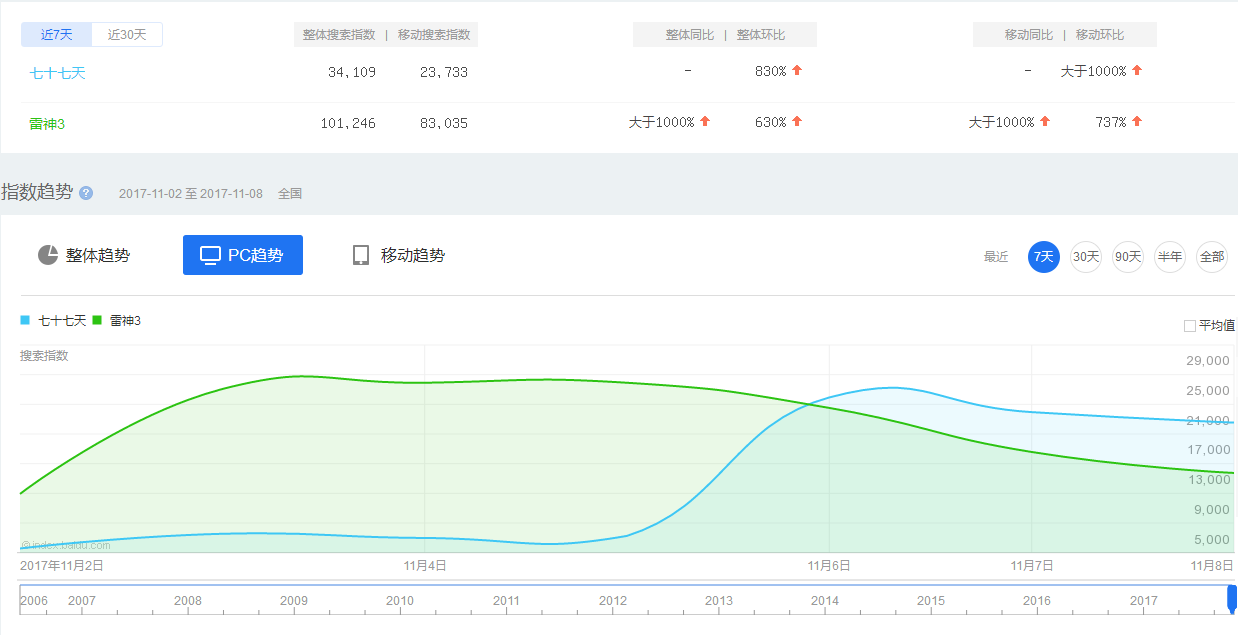
Task: Click the 整体趋势 pie chart icon
Action: coord(46,254)
